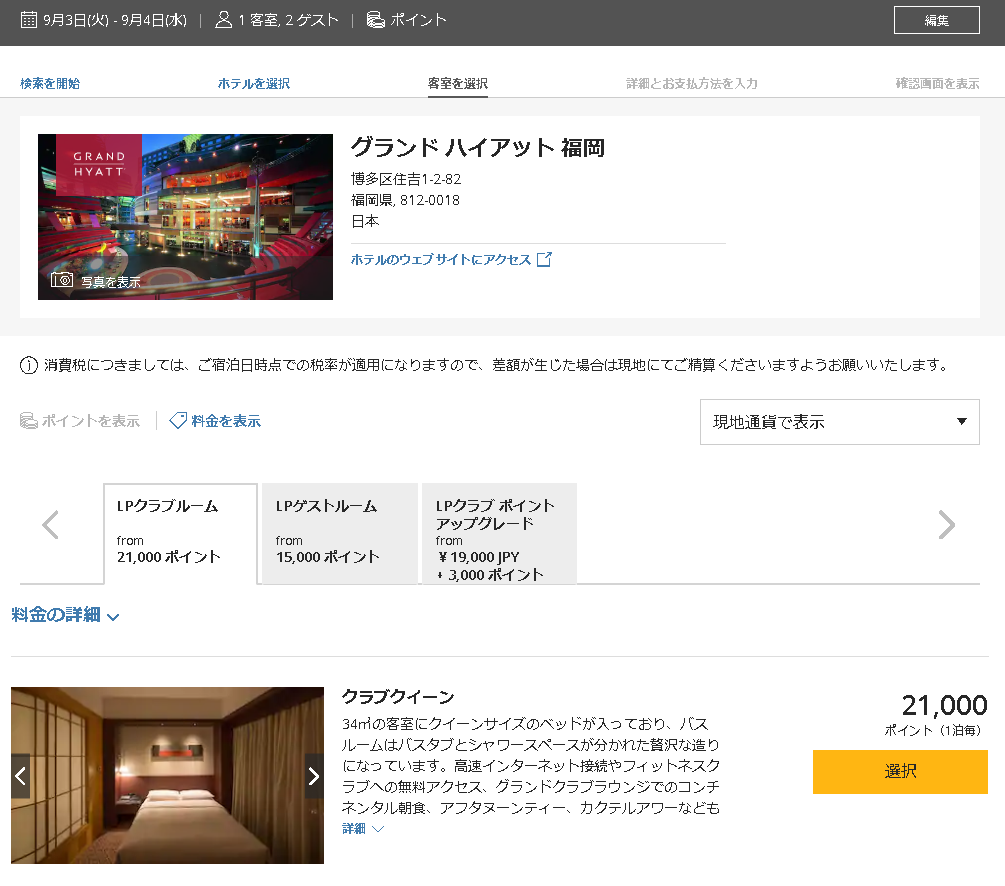Click the address 博多区住吉1-2-82
Viewport: 1005px width, 886px height.
tap(406, 179)
